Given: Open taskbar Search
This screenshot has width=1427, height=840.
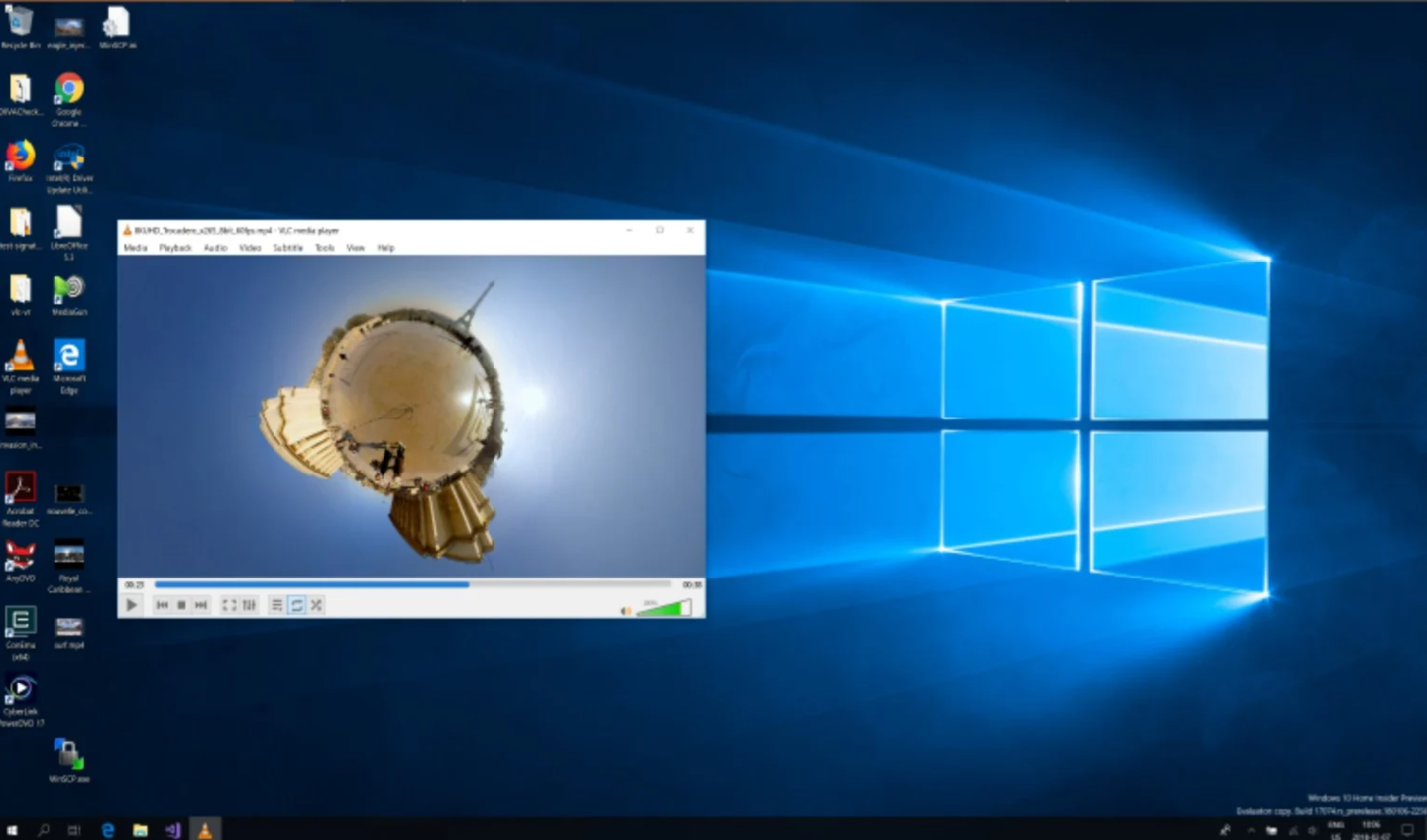Looking at the screenshot, I should coord(44,830).
